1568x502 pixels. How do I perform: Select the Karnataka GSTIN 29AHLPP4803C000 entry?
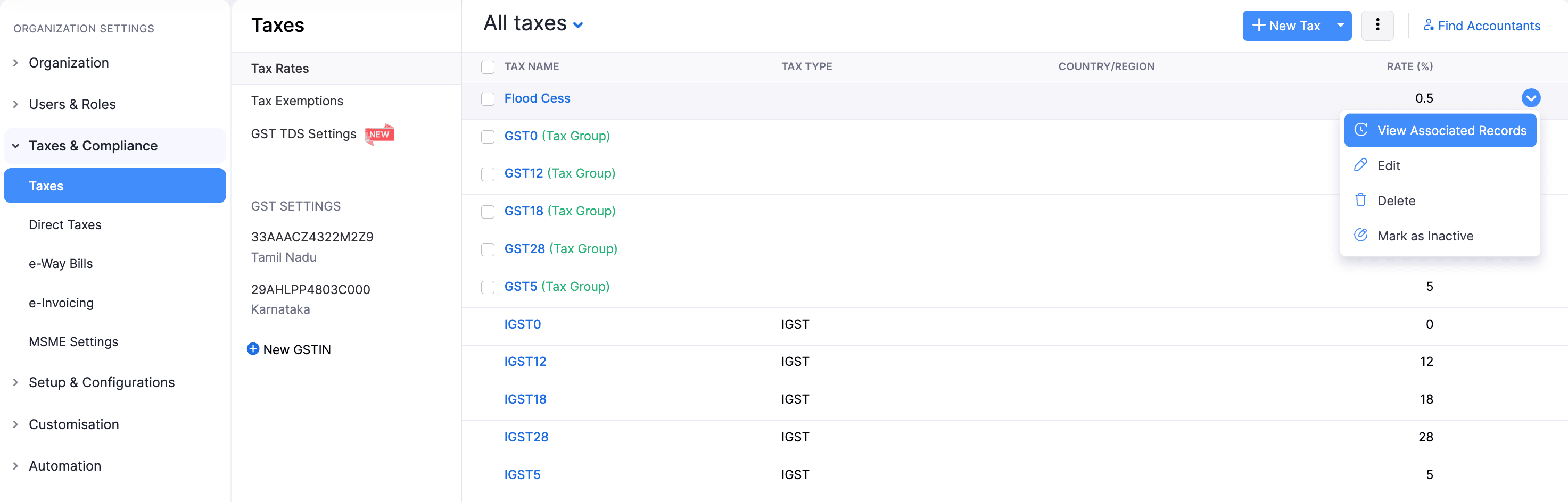[310, 290]
